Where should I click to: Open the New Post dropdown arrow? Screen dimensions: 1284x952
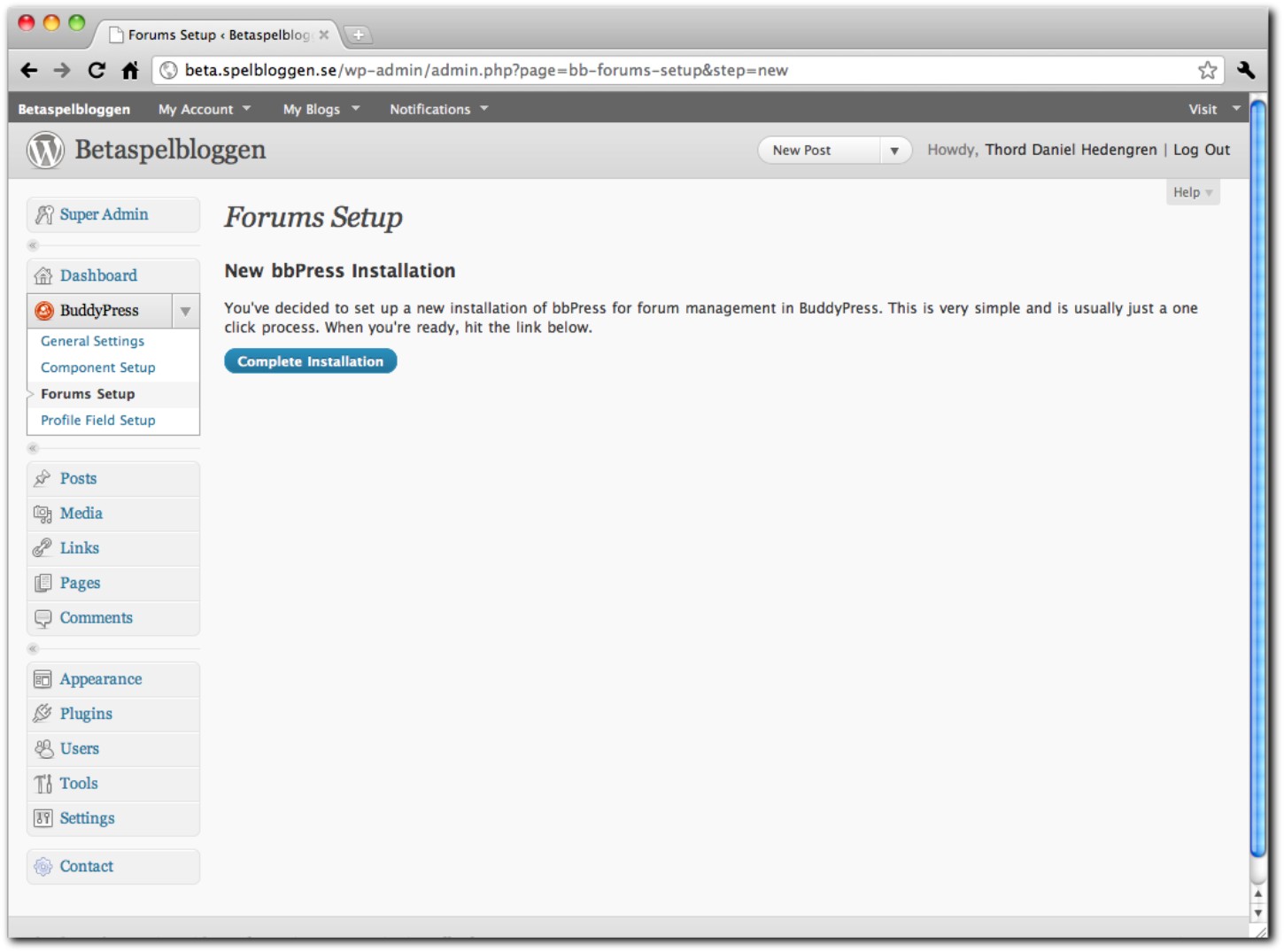(894, 151)
